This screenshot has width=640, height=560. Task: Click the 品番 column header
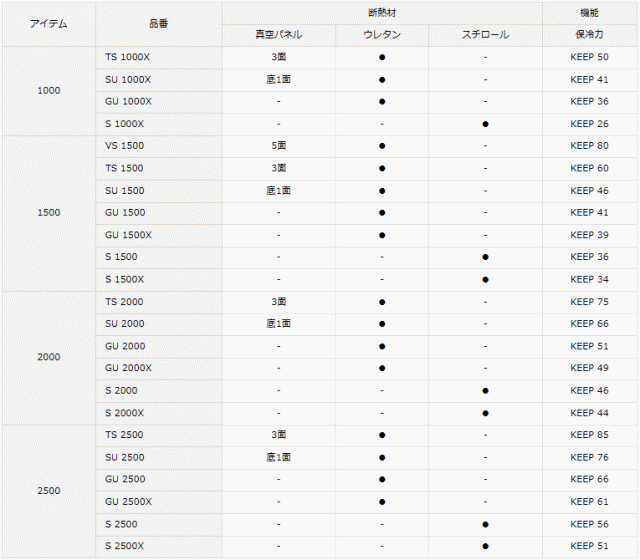(159, 23)
